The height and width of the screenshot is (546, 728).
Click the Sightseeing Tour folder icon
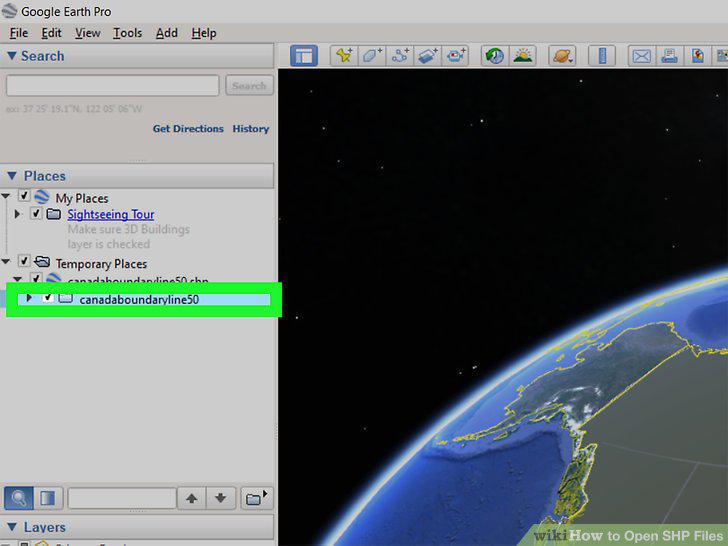pyautogui.click(x=54, y=214)
